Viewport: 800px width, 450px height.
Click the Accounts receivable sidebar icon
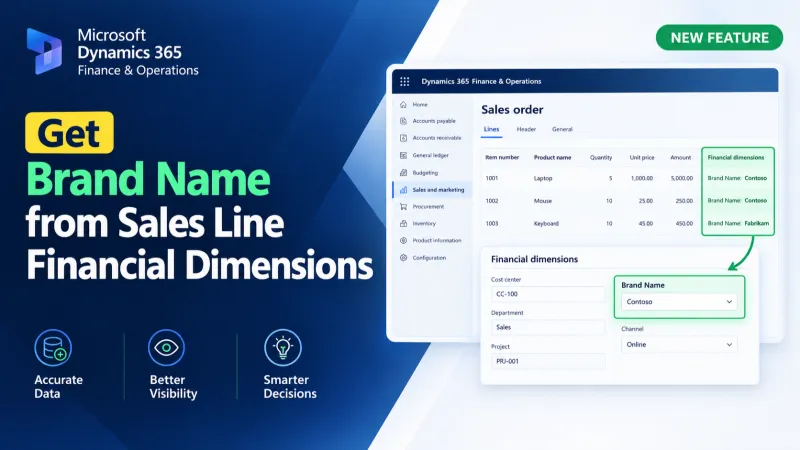point(403,138)
